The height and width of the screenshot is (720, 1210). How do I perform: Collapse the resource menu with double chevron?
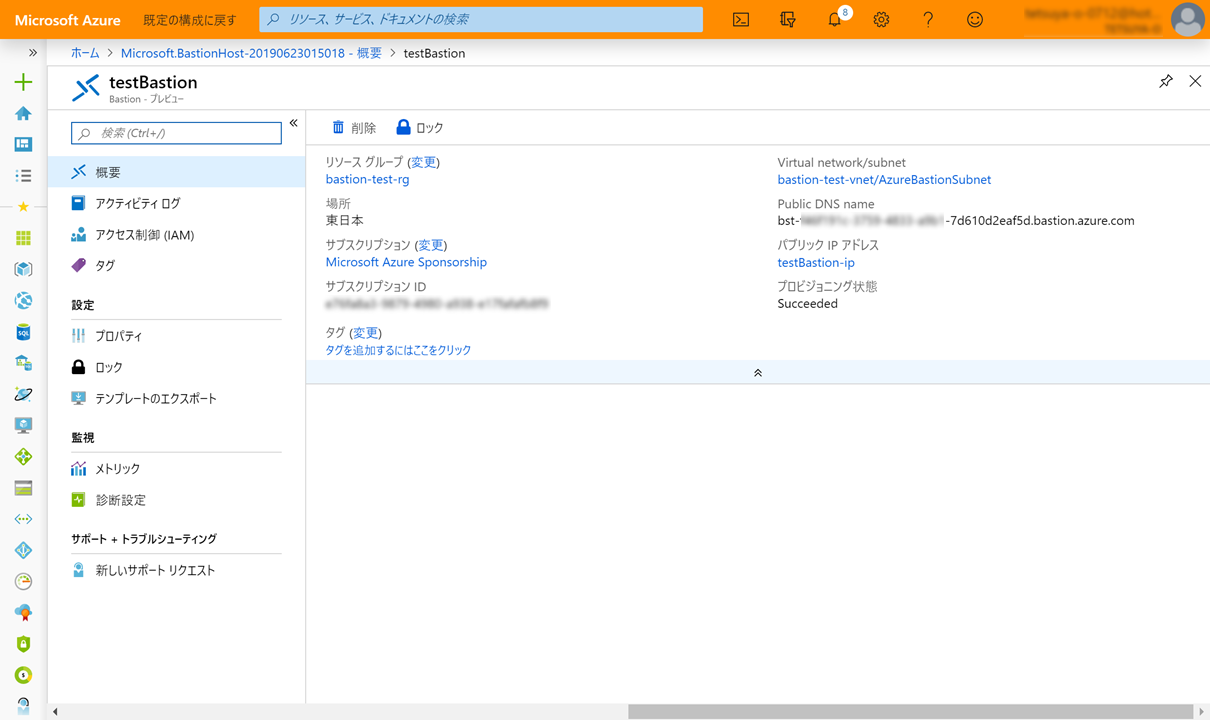click(293, 123)
